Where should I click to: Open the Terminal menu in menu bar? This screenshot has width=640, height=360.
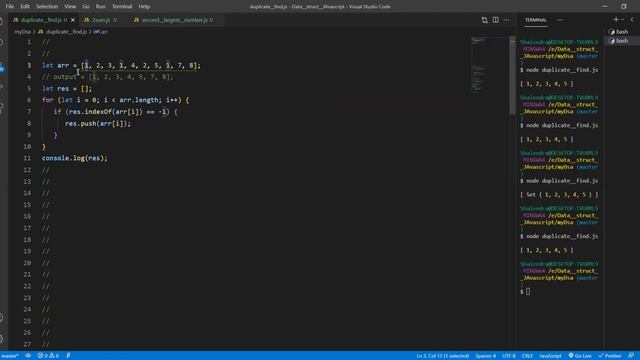(122, 7)
